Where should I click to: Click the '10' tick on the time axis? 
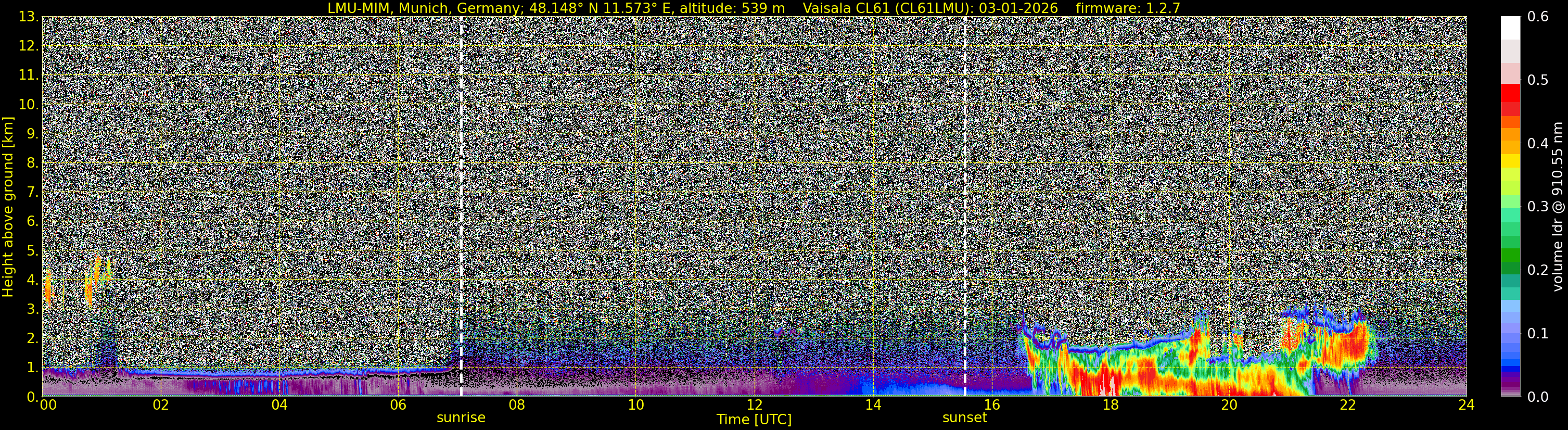(x=635, y=405)
